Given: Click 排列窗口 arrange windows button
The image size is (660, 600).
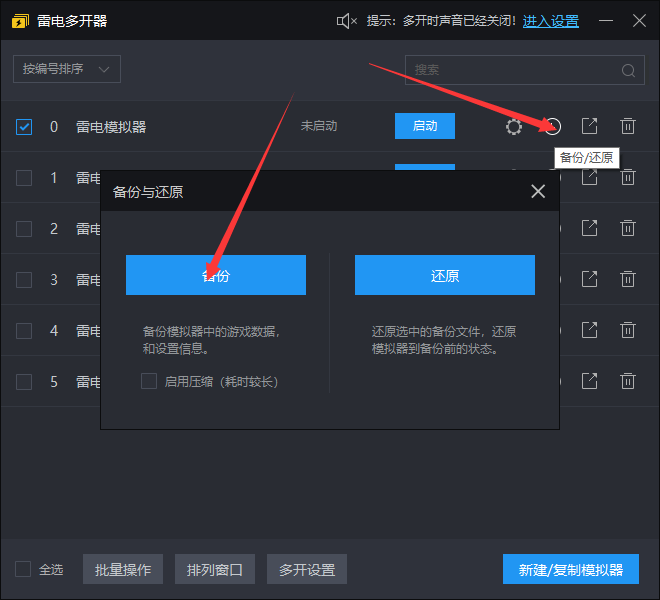Looking at the screenshot, I should tap(215, 569).
